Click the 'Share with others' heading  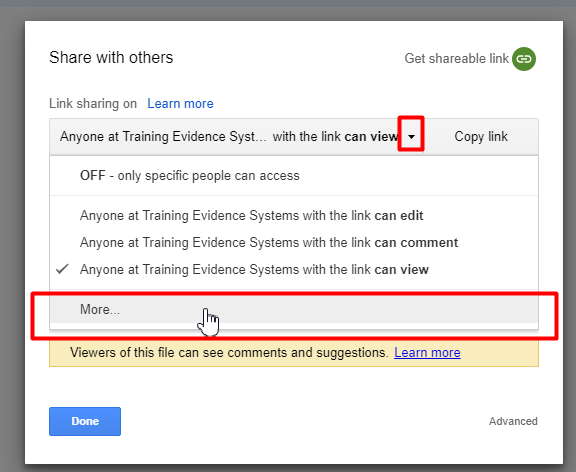pyautogui.click(x=111, y=58)
